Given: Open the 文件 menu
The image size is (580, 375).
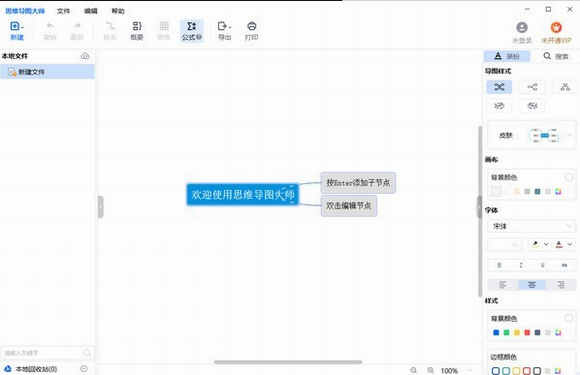Looking at the screenshot, I should 63,11.
